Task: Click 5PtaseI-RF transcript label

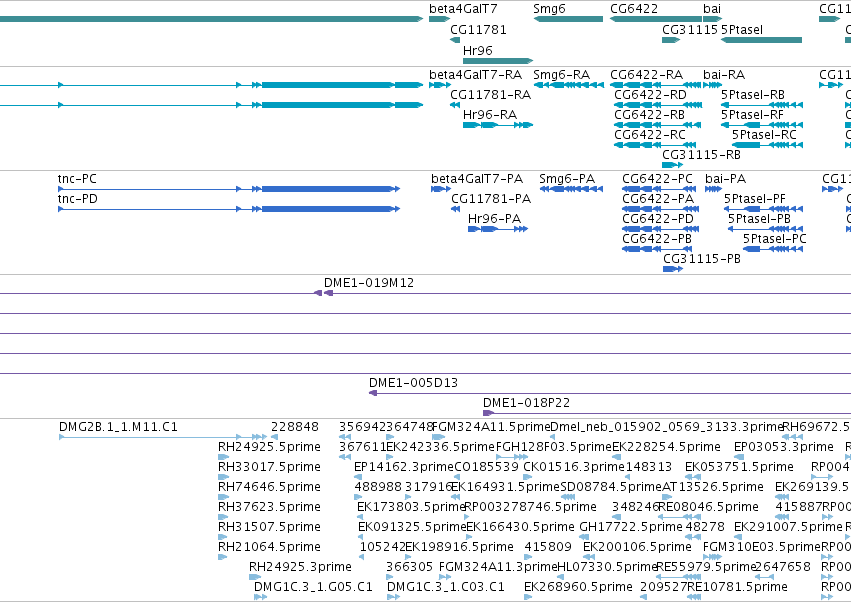Action: (752, 115)
